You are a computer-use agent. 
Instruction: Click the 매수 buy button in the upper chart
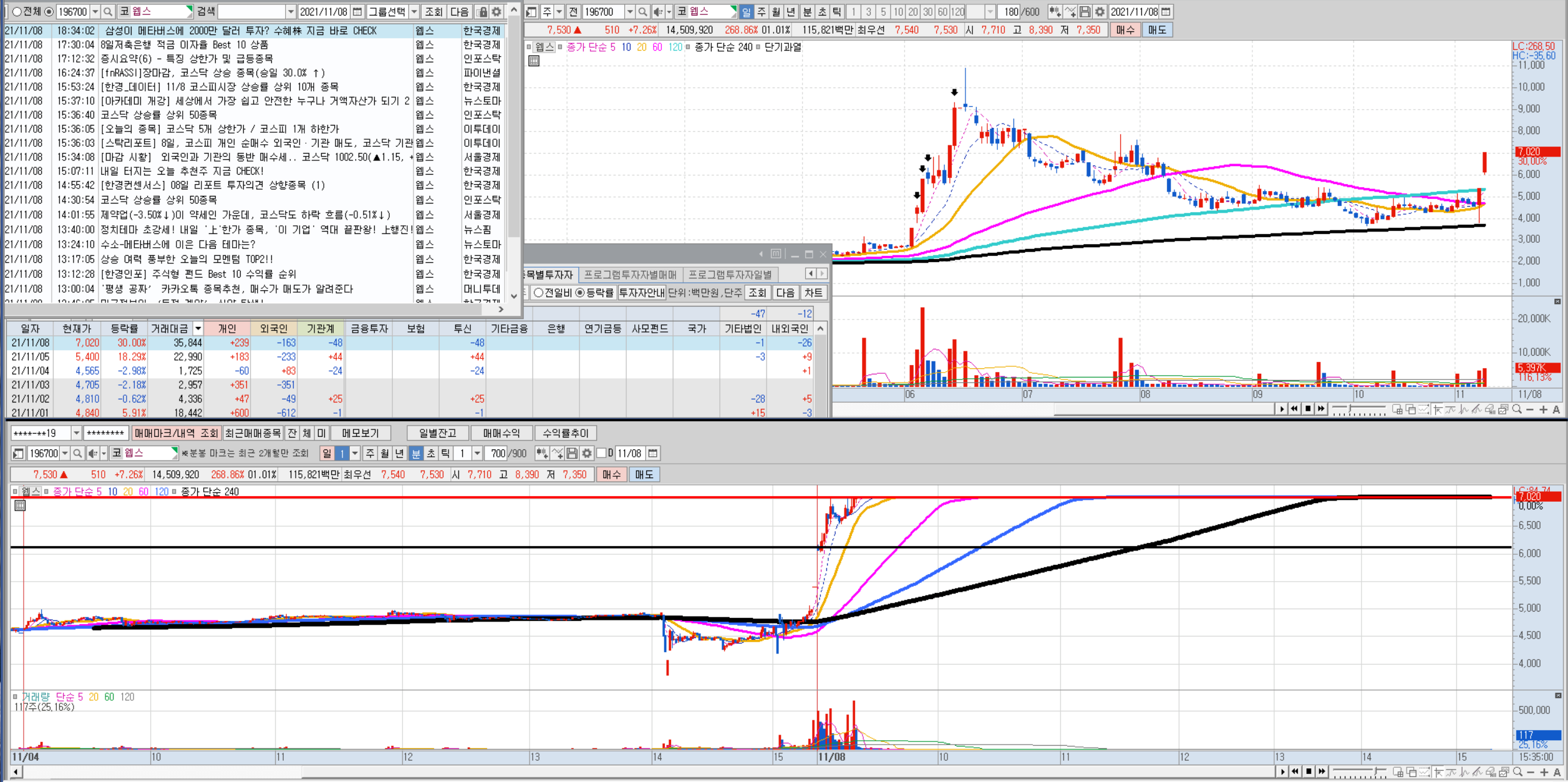coord(1125,30)
